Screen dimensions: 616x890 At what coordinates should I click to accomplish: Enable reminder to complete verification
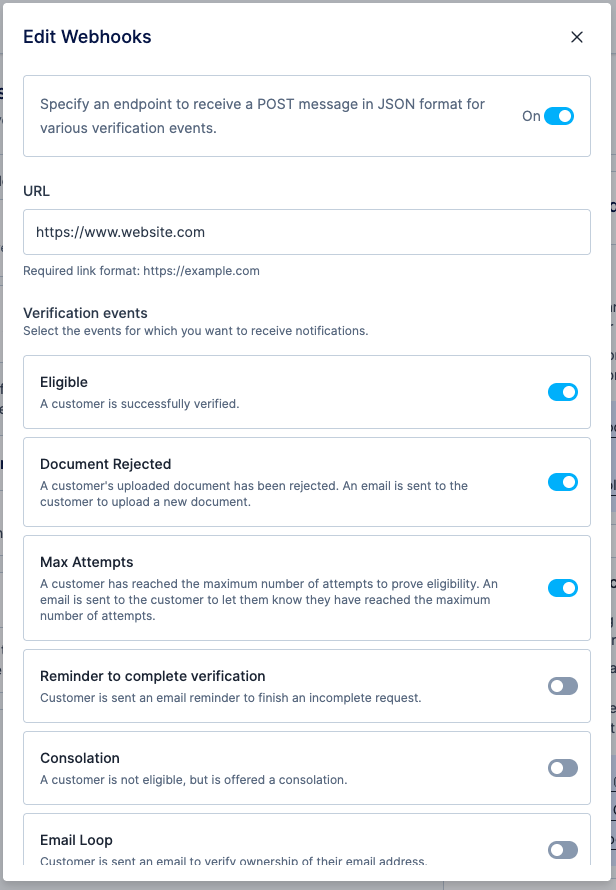tap(563, 686)
